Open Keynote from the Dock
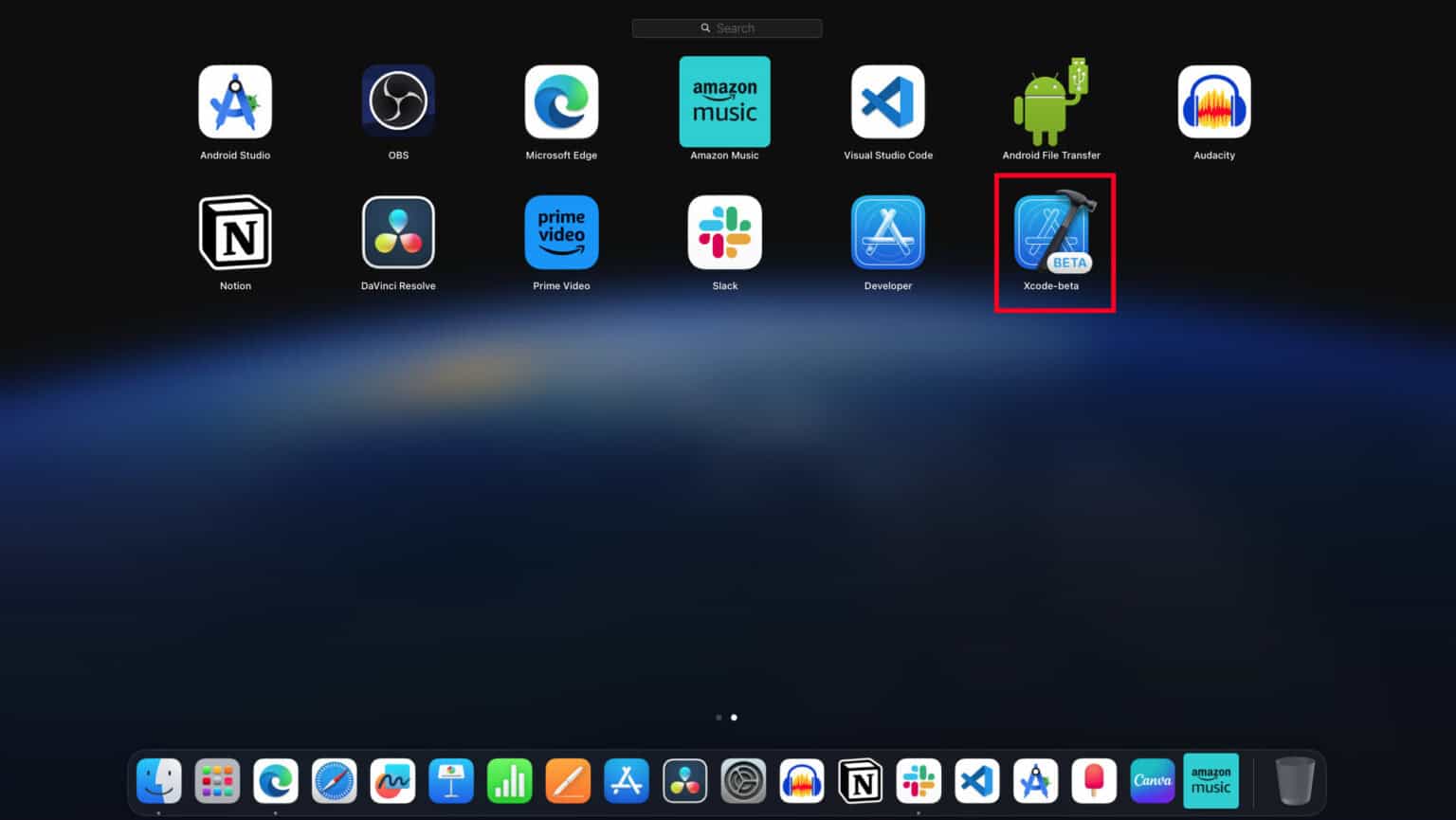This screenshot has width=1456, height=820. (451, 780)
